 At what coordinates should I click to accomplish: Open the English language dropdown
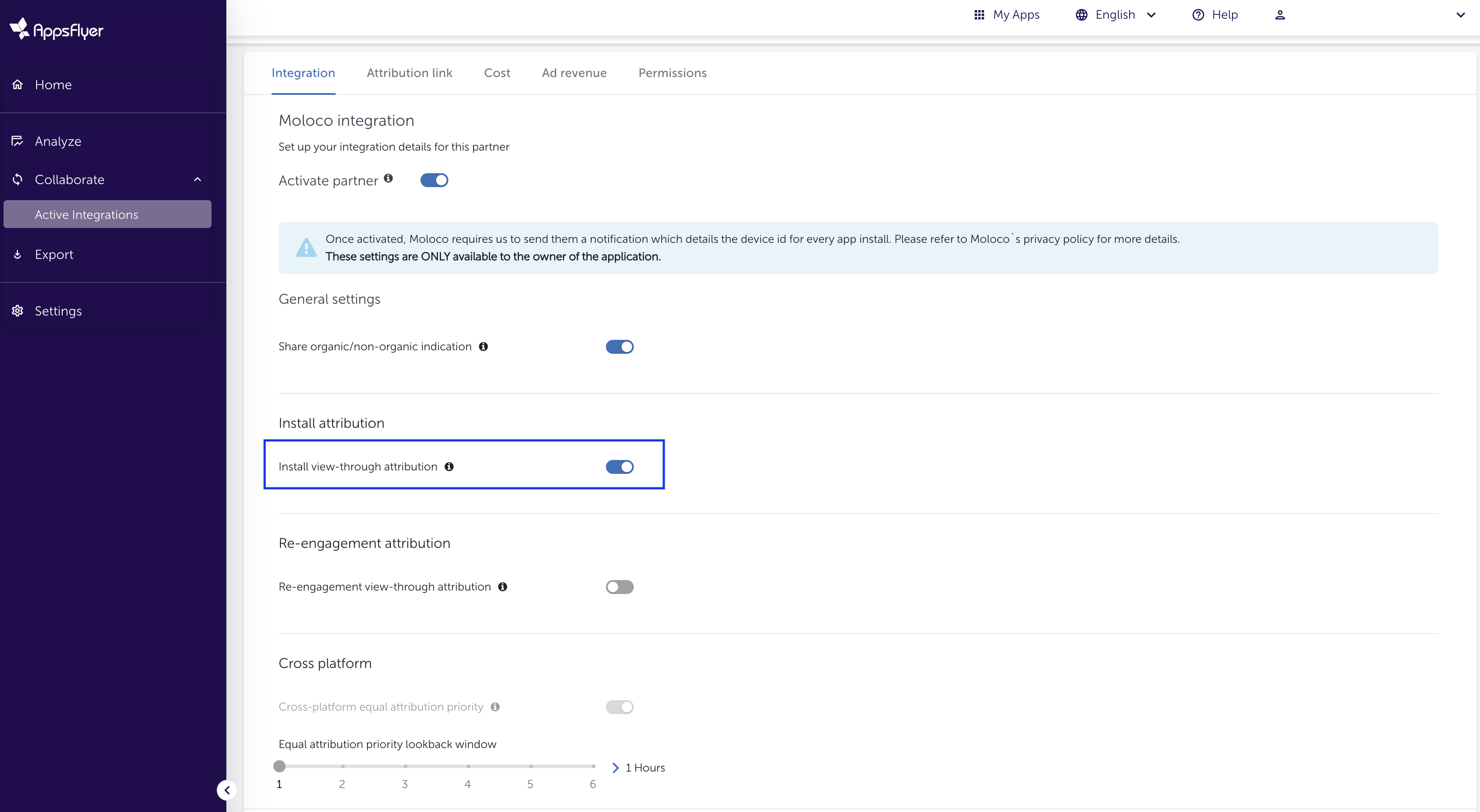click(x=1116, y=15)
